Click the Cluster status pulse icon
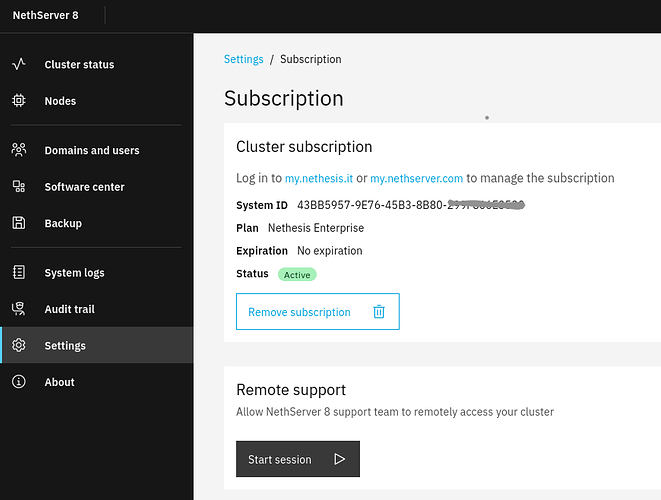 [19, 64]
